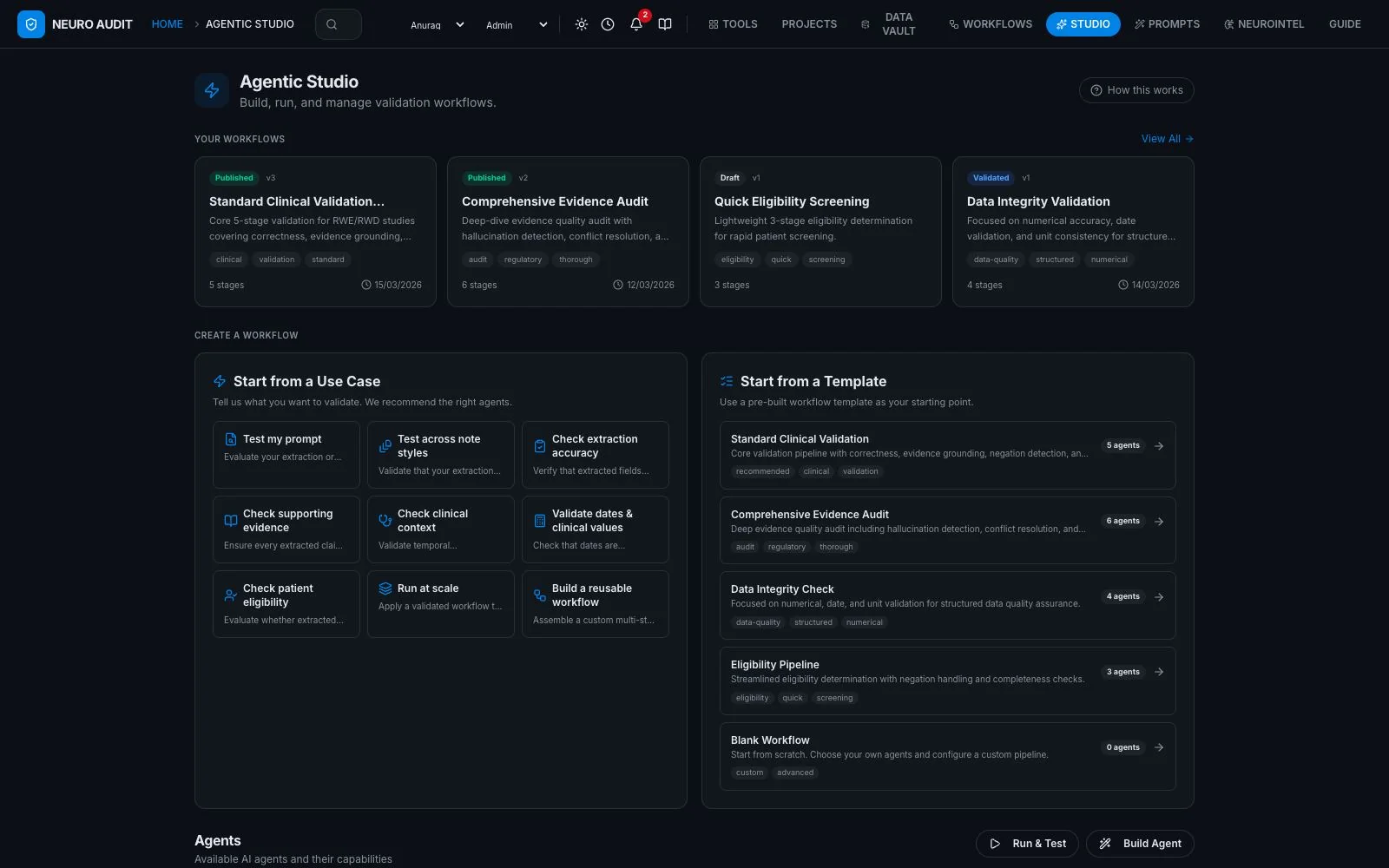
Task: Choose Run at scale use case
Action: coord(441,604)
